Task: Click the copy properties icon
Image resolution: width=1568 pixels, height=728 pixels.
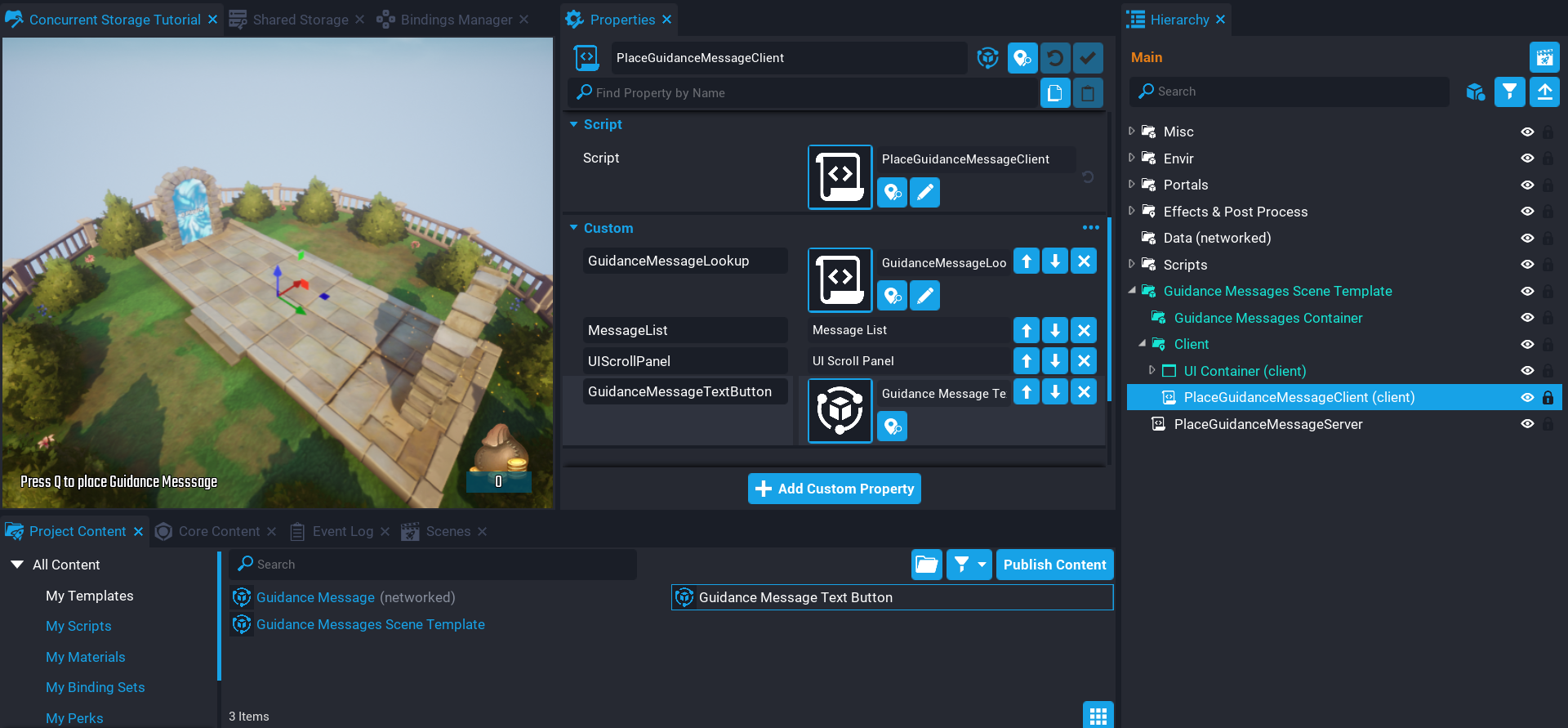Action: [1055, 93]
